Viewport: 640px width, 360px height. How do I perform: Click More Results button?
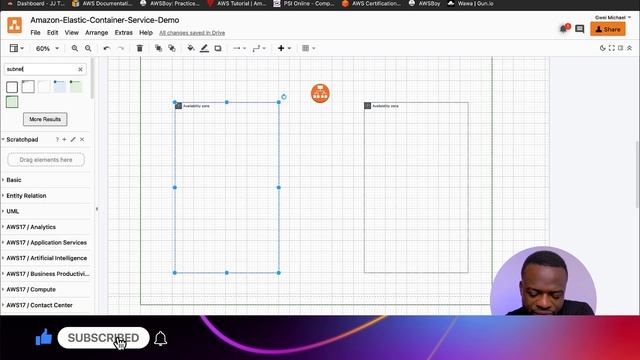point(45,119)
